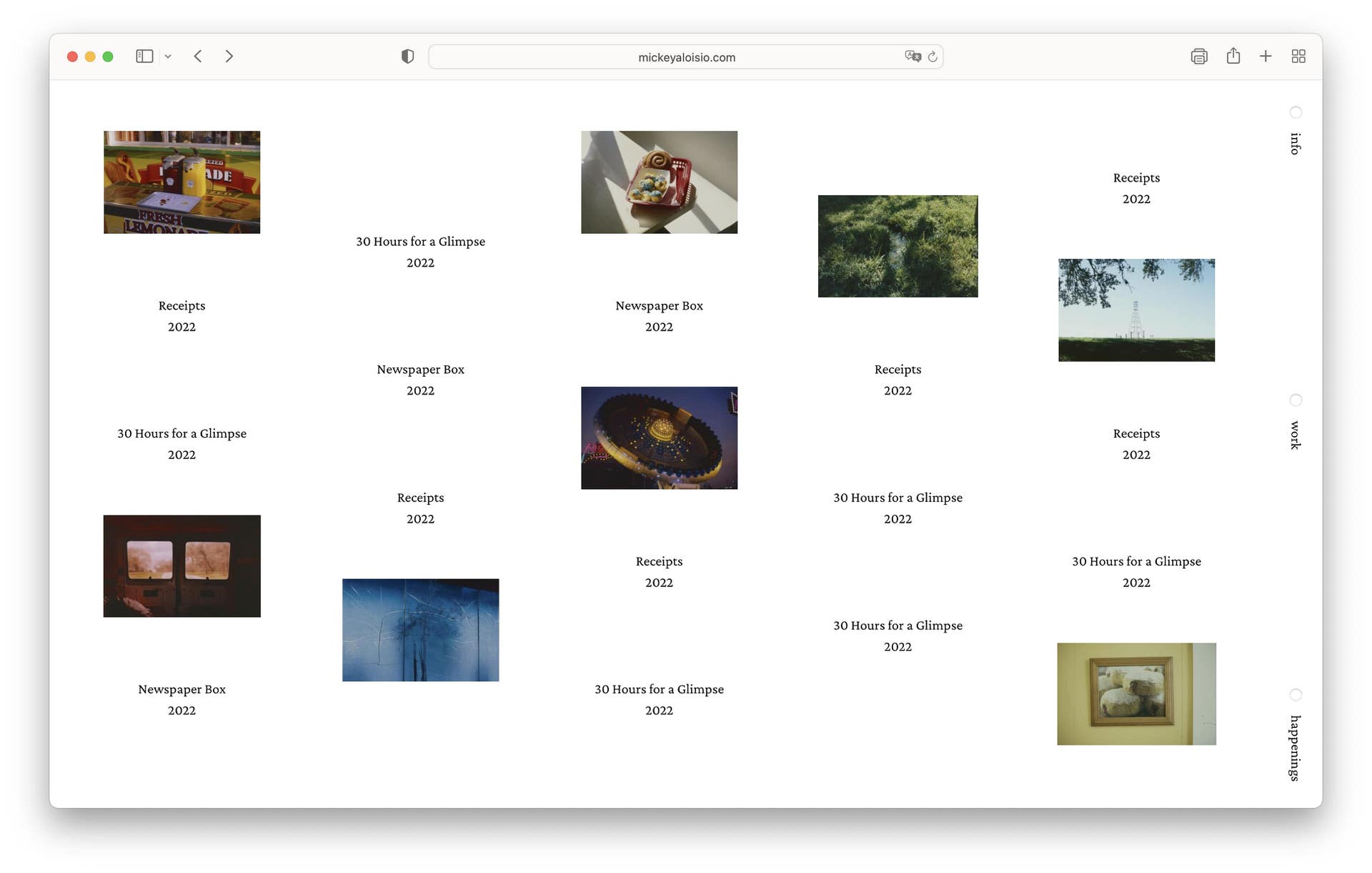Show the tab overview grid
Image resolution: width=1372 pixels, height=873 pixels.
[x=1298, y=56]
